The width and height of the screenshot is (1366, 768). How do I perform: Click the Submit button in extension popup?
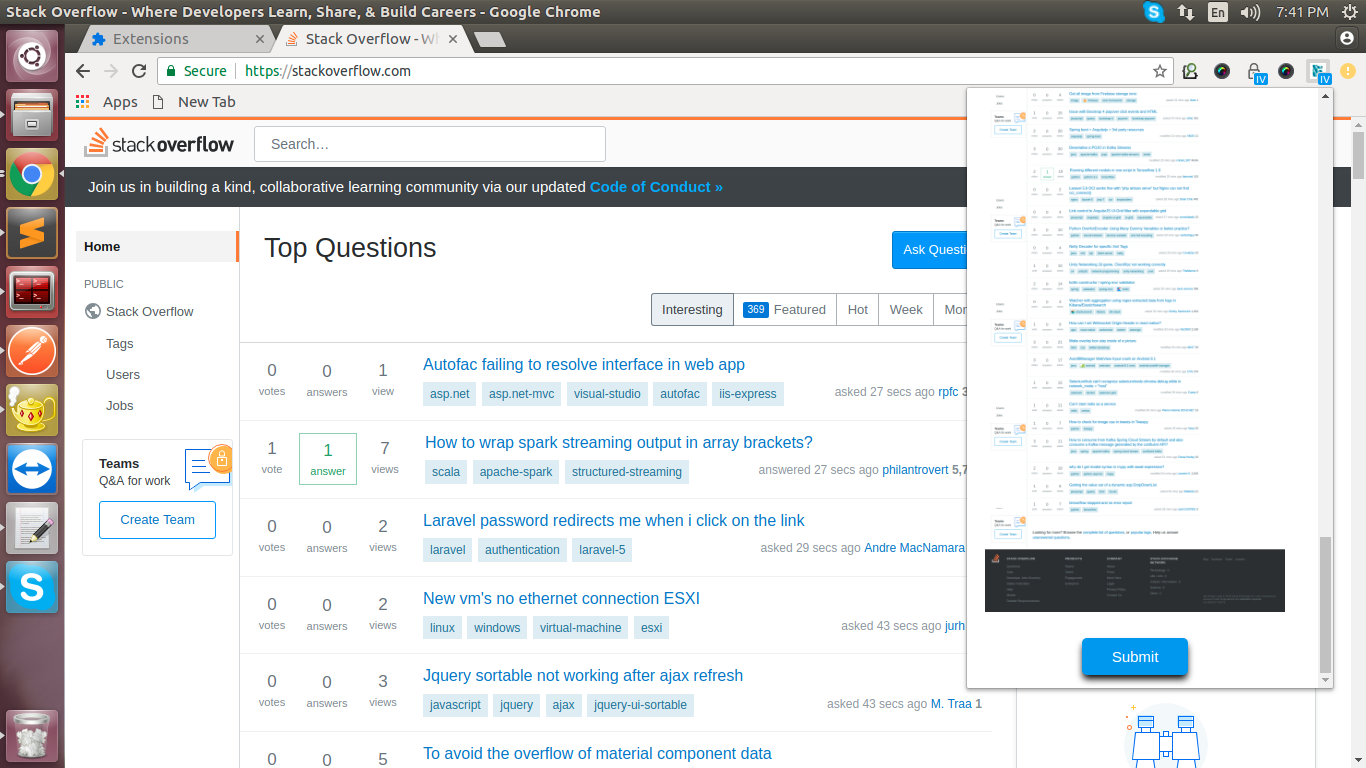(1135, 657)
